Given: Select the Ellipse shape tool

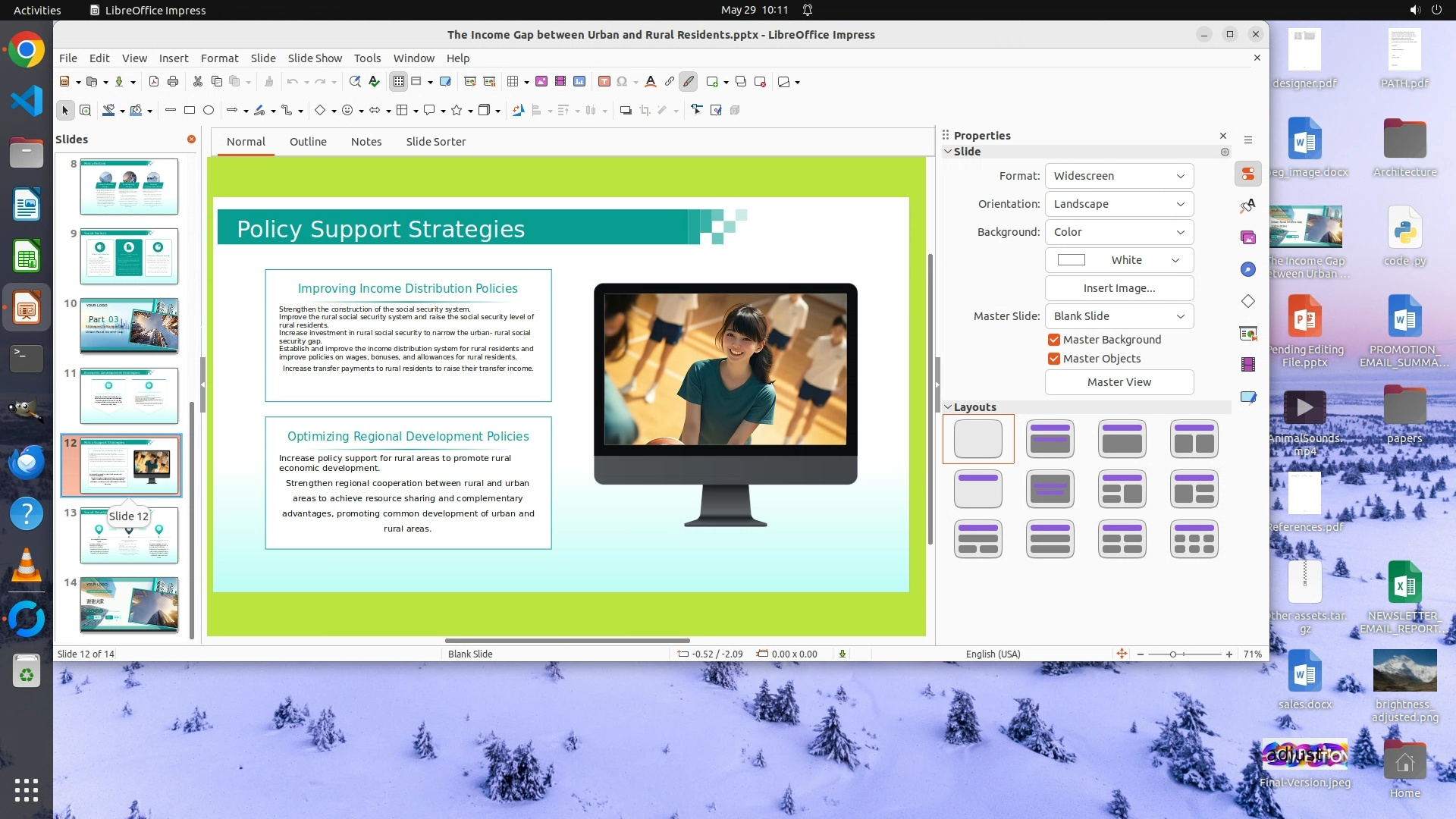Looking at the screenshot, I should (209, 111).
